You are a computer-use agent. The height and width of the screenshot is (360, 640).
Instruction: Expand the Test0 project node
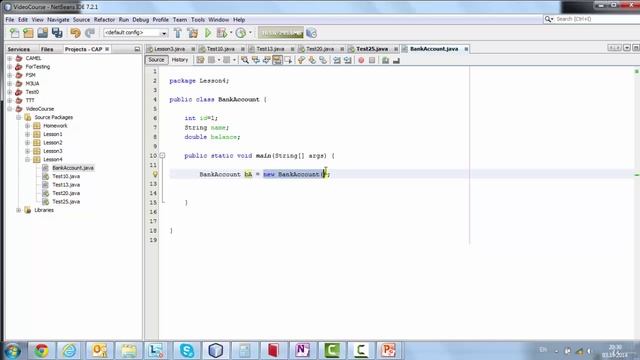point(10,92)
